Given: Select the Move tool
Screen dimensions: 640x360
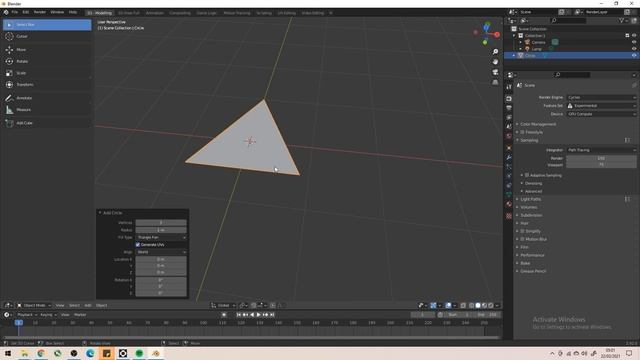Looking at the screenshot, I should pos(47,50).
